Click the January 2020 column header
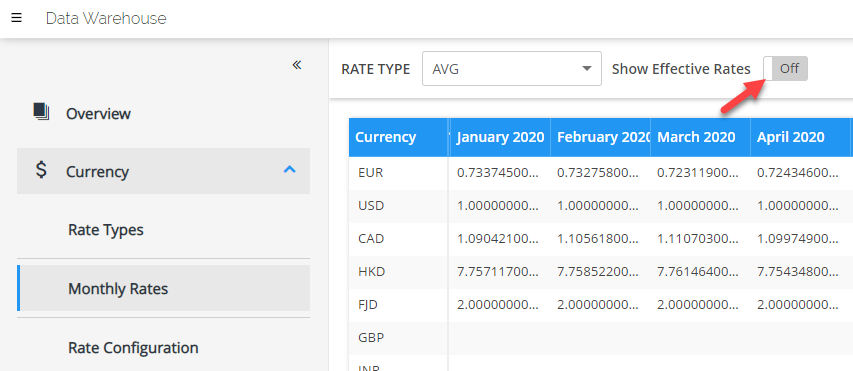 pos(500,137)
